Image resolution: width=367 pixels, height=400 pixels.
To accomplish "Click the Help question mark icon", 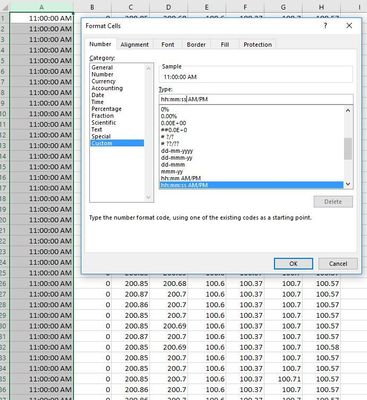I will click(325, 26).
